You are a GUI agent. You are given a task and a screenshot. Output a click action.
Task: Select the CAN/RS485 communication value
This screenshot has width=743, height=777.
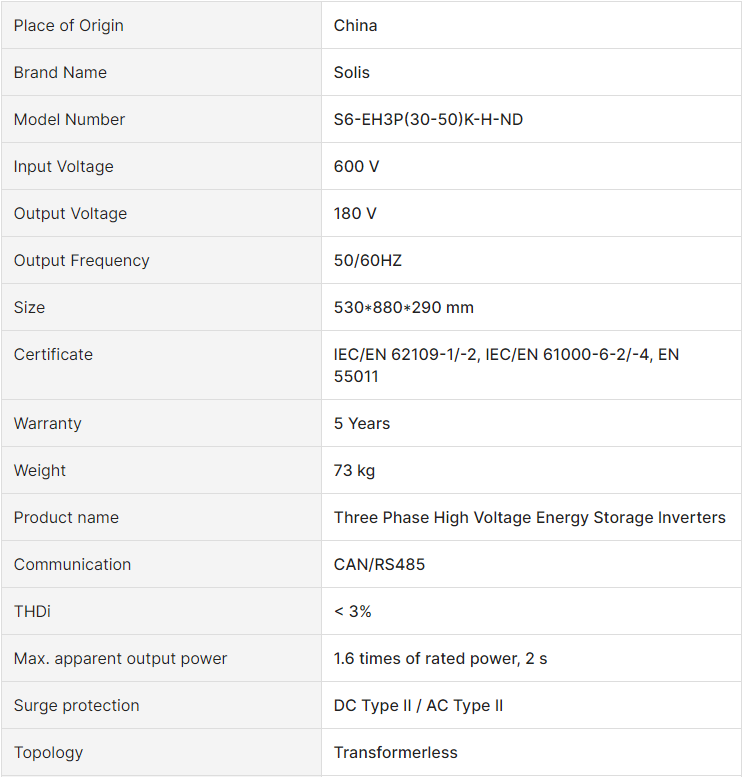pyautogui.click(x=379, y=564)
